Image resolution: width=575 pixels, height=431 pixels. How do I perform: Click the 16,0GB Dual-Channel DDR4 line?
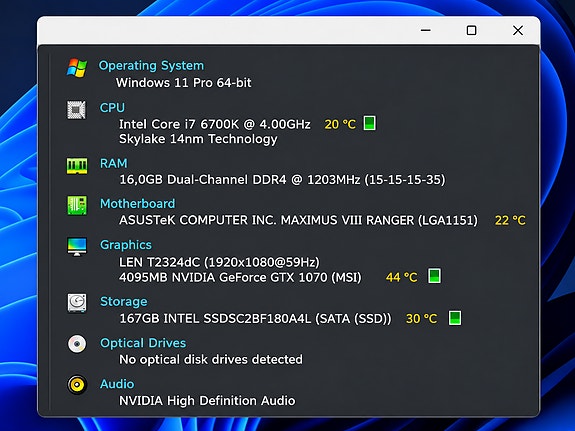[x=282, y=180]
